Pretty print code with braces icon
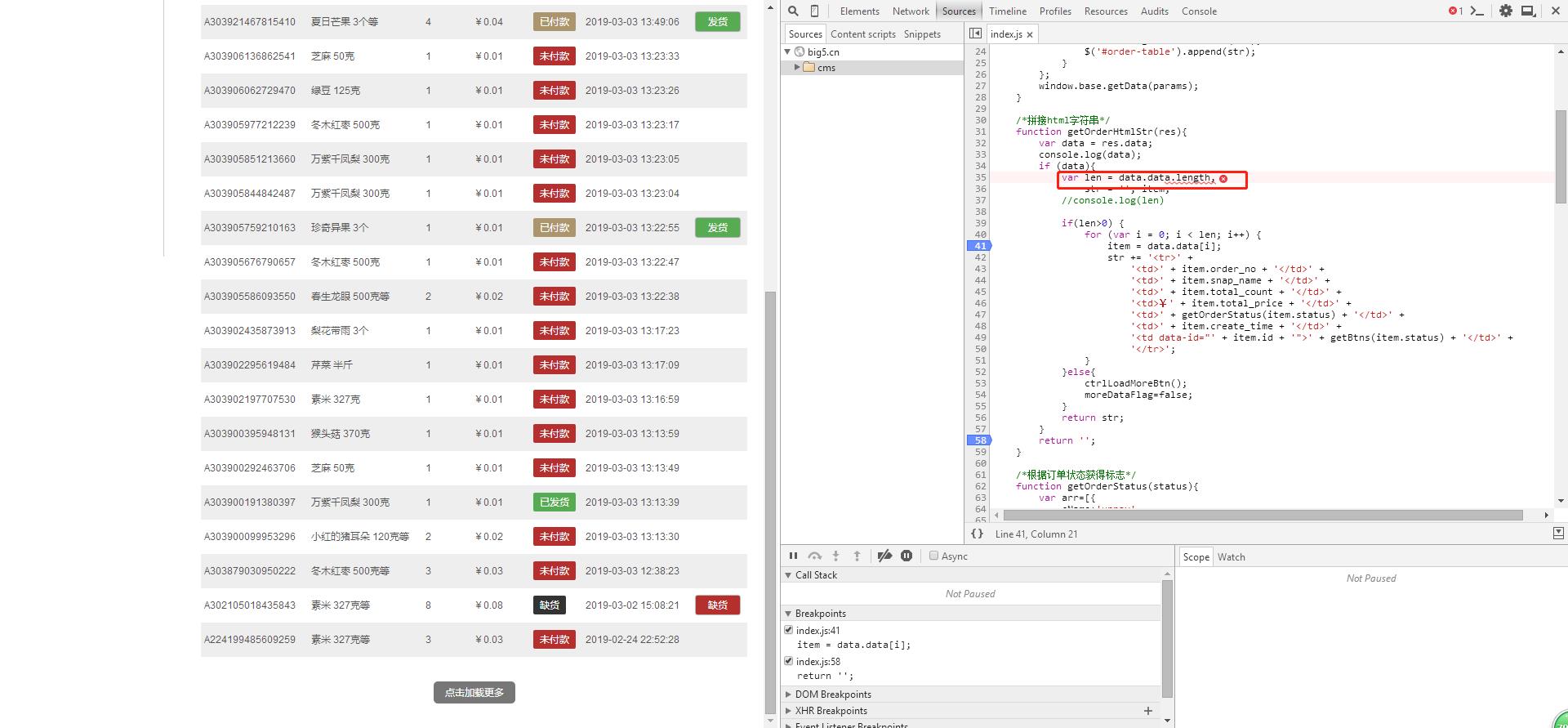 (977, 534)
